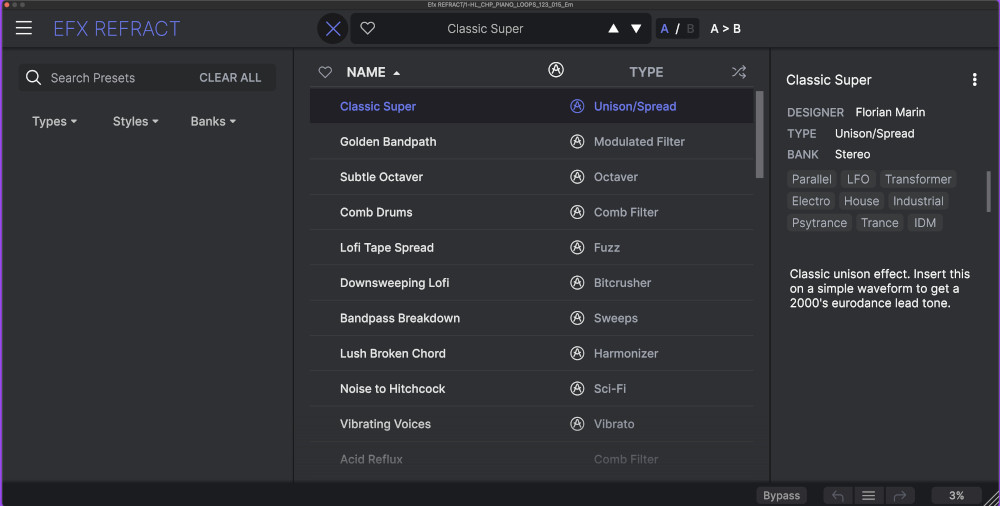Expand the Banks filter dropdown

pos(213,122)
